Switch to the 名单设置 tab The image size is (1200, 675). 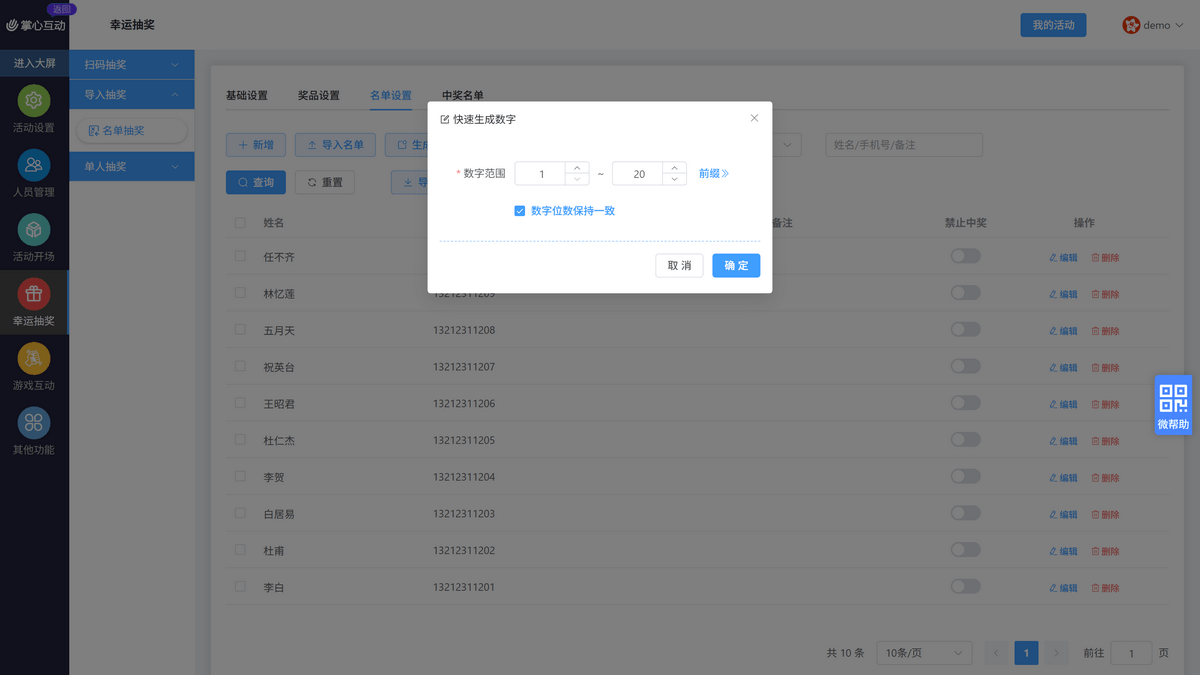tap(391, 96)
